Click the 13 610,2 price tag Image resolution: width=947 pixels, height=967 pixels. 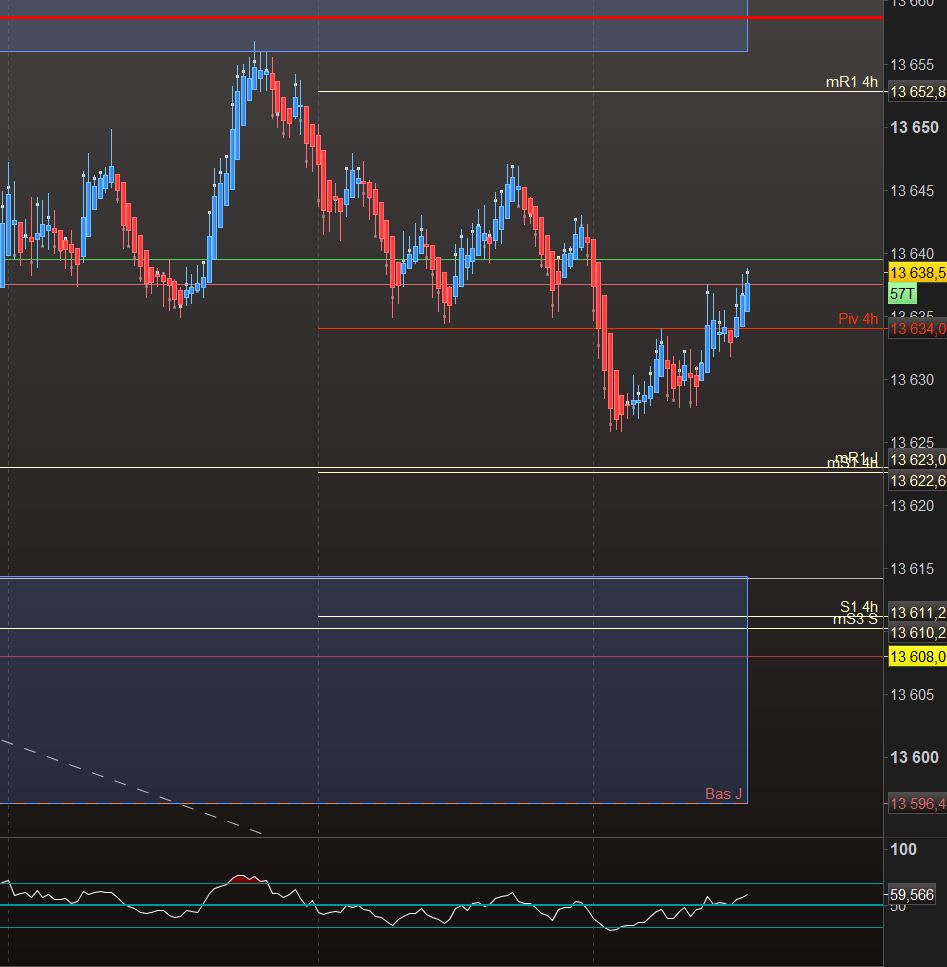tap(917, 633)
